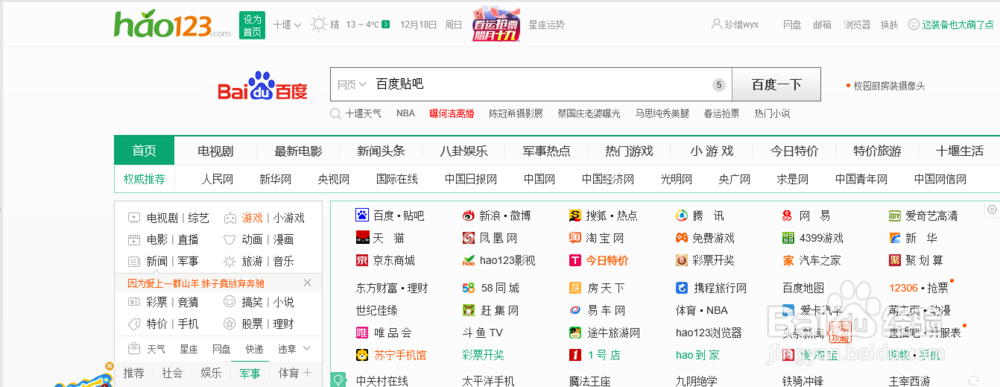Click the 换肤 skin link
This screenshot has height=387, width=1000.
tap(890, 25)
